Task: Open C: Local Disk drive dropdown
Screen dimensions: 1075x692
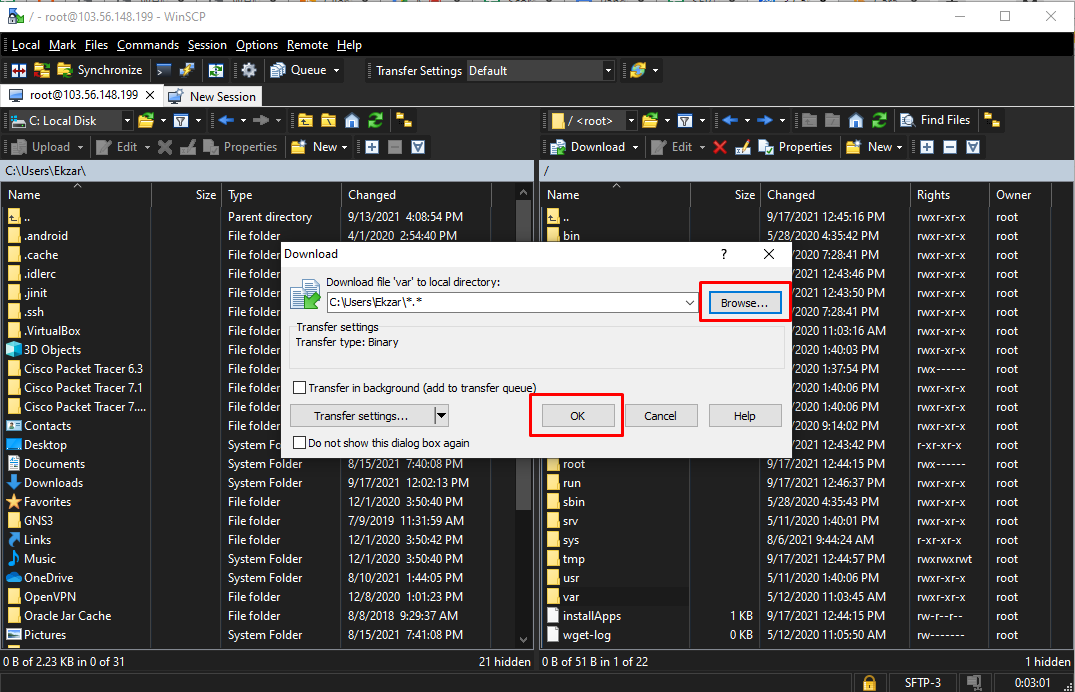Action: [x=127, y=121]
